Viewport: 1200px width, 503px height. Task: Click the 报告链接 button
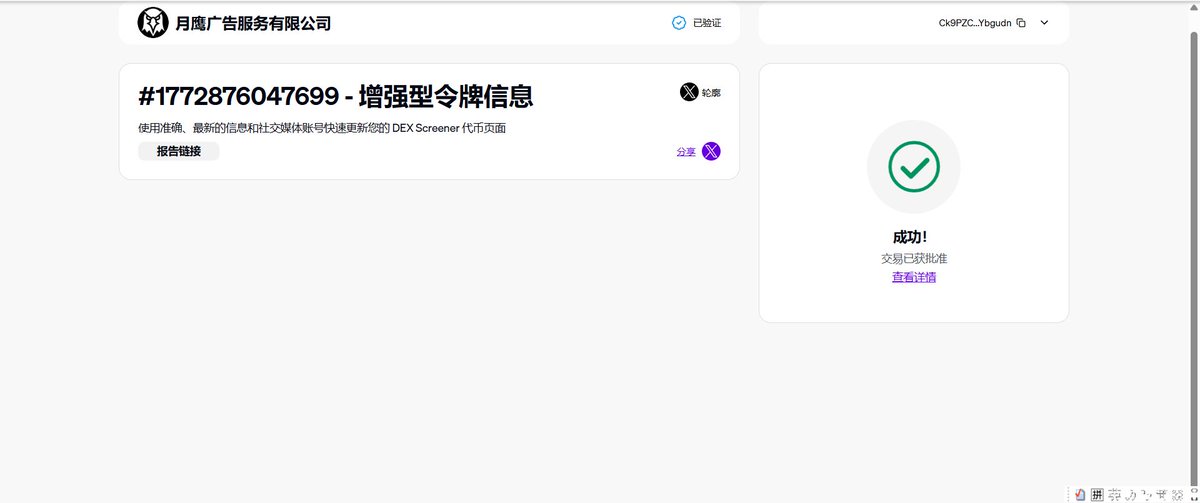click(x=179, y=151)
